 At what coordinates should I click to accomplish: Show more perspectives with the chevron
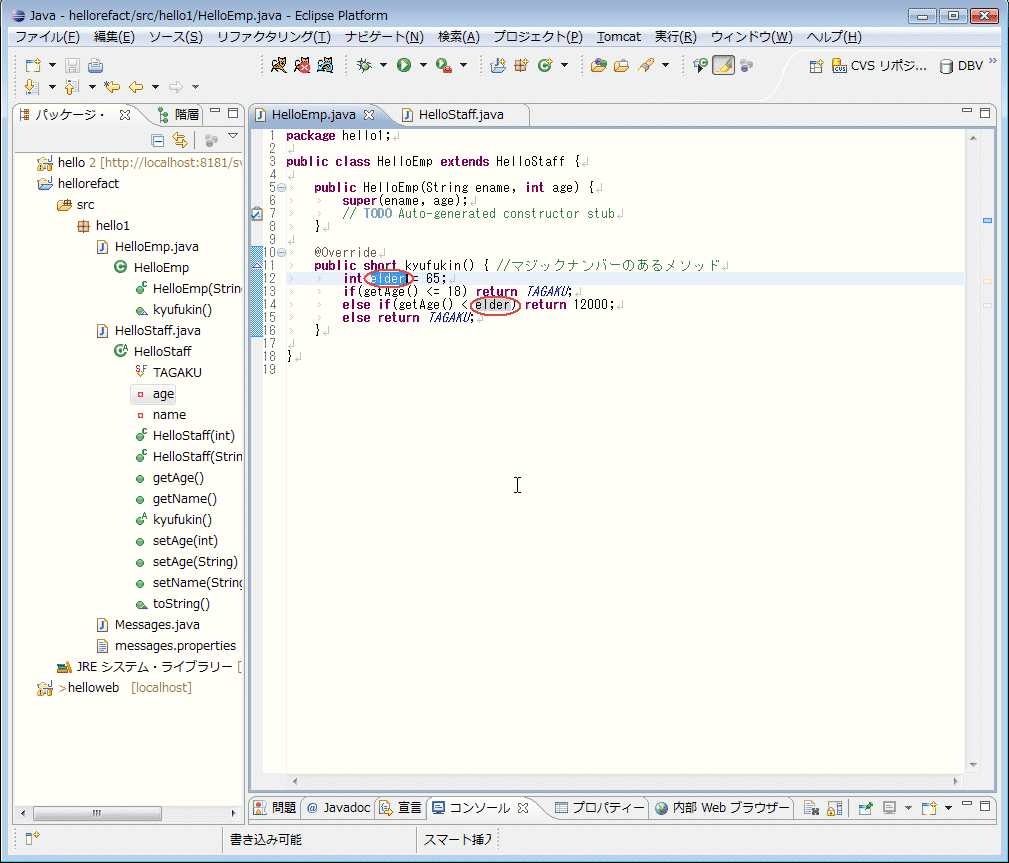pyautogui.click(x=993, y=60)
